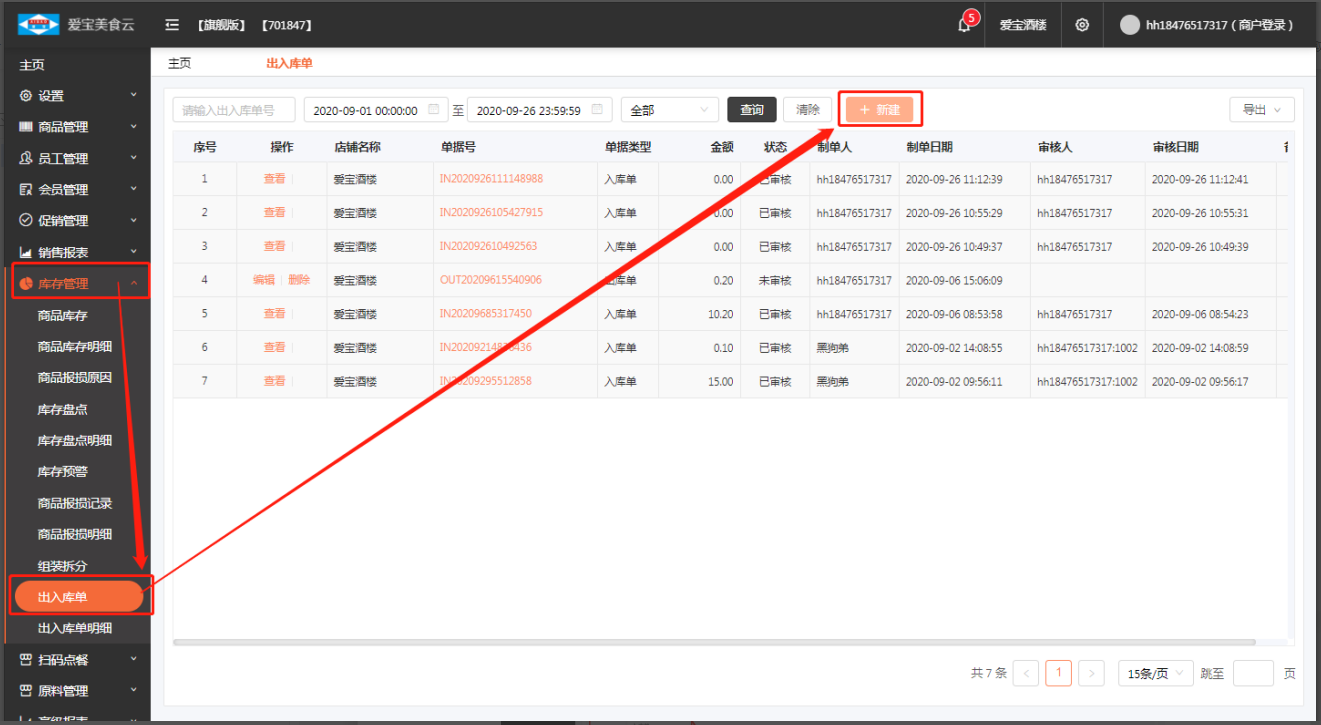The height and width of the screenshot is (725, 1321).
Task: Click the user avatar icon
Action: (1129, 25)
